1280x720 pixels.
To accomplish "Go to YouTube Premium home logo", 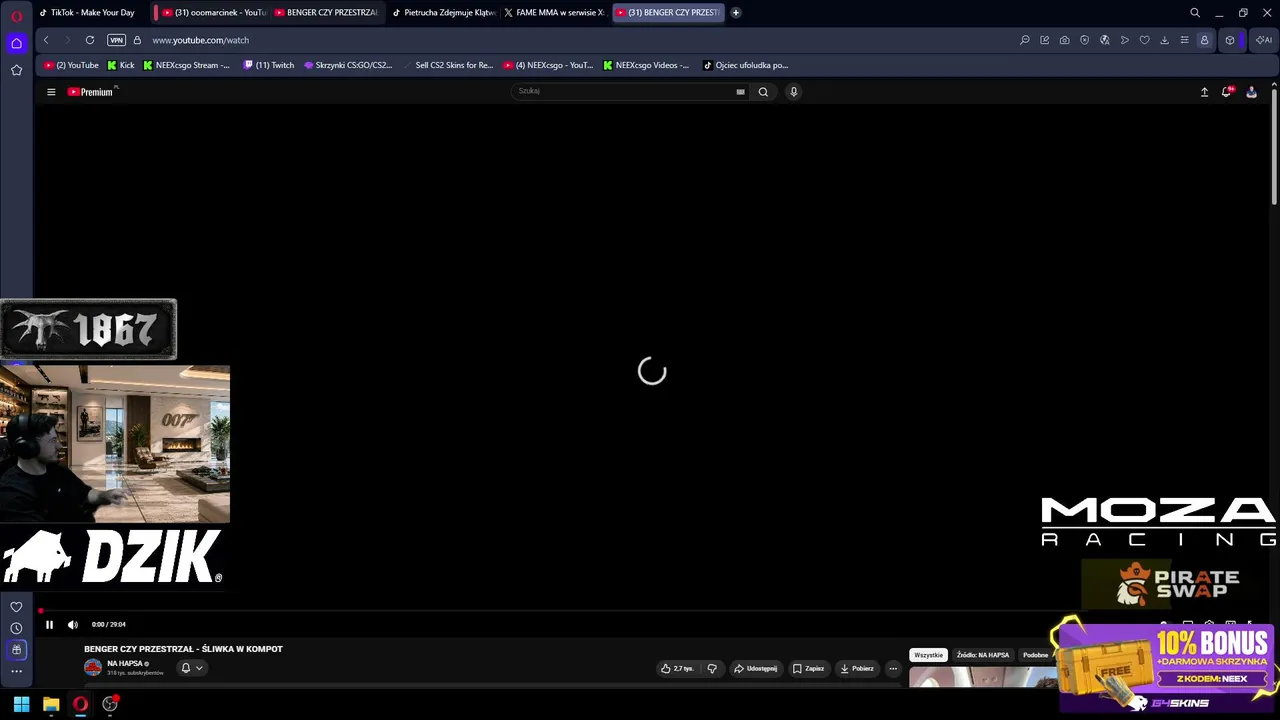I will (92, 92).
